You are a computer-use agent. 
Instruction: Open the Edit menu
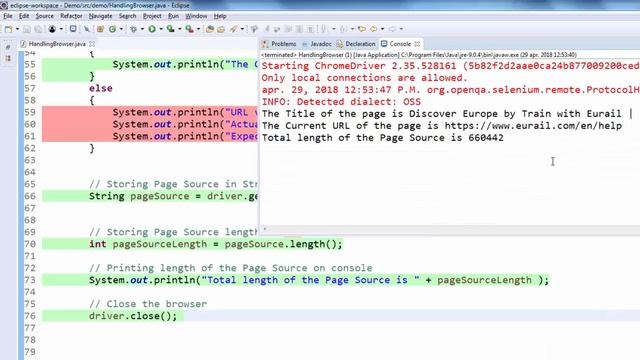(x=24, y=16)
